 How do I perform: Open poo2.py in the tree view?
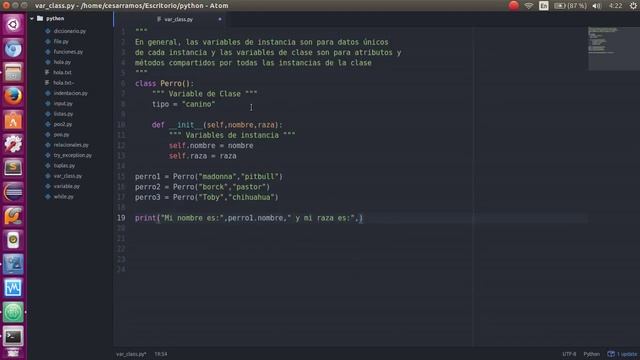point(62,124)
